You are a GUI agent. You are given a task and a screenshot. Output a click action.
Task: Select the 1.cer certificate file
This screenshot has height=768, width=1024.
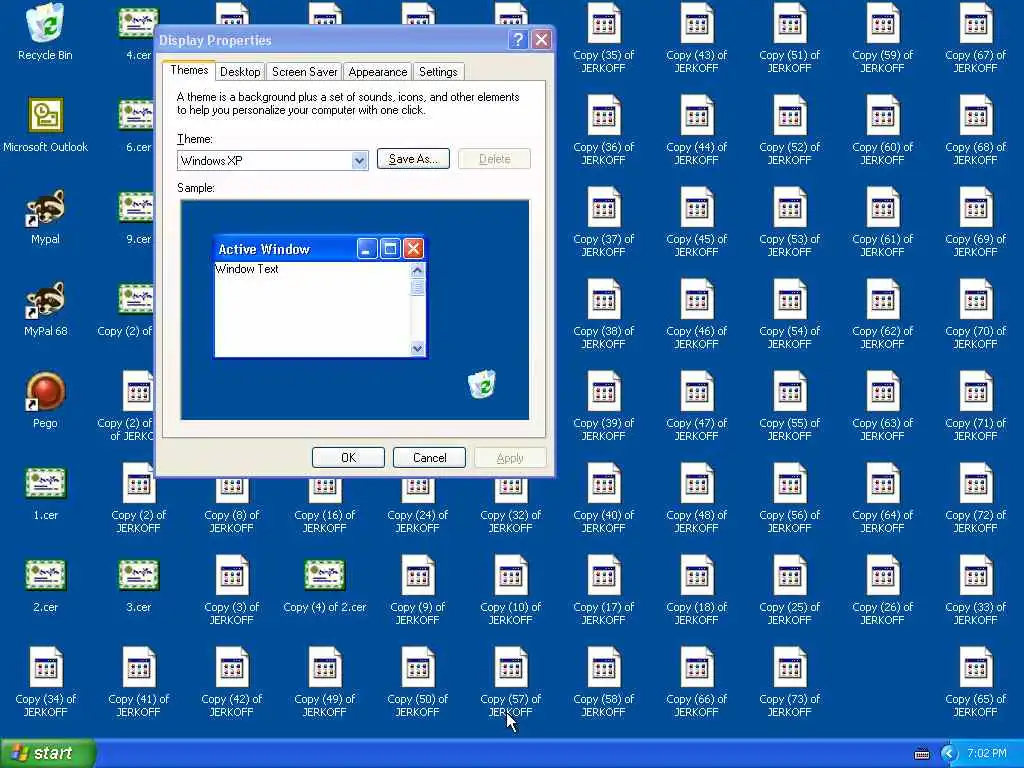(45, 483)
